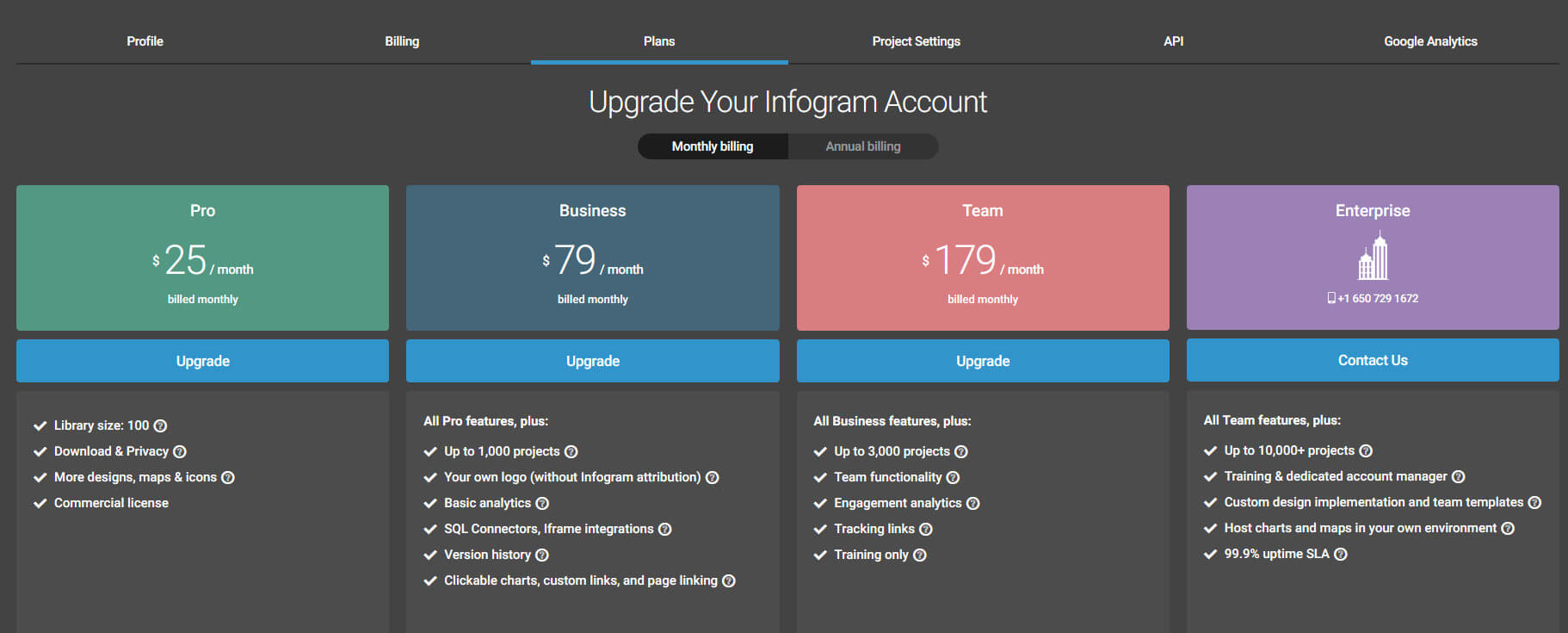This screenshot has height=633, width=1568.
Task: Show help for Up to 10,000+ projects
Action: coord(1366,450)
